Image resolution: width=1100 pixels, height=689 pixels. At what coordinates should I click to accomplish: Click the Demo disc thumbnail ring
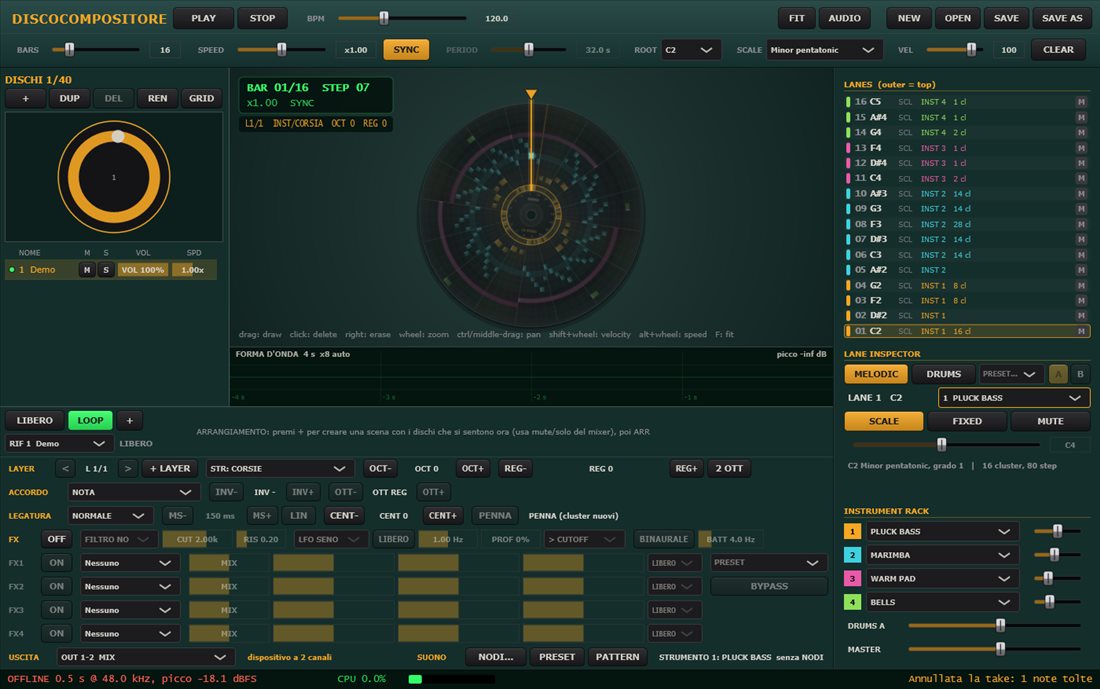pyautogui.click(x=114, y=177)
